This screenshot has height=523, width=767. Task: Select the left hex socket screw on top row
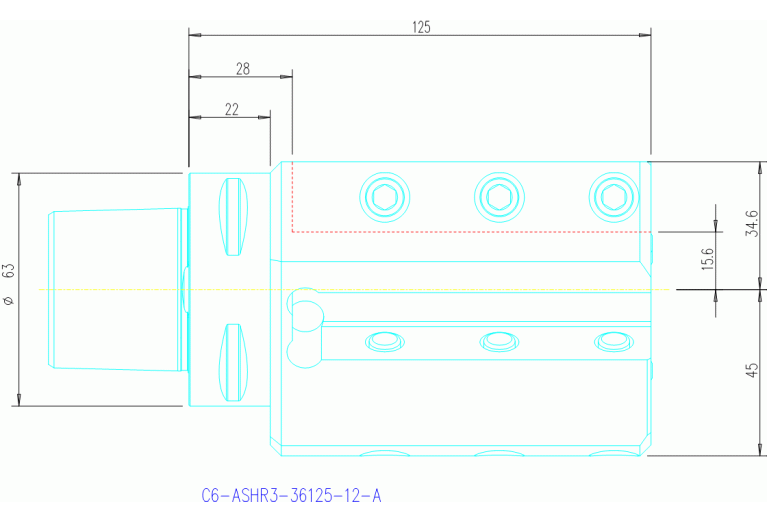pos(385,196)
